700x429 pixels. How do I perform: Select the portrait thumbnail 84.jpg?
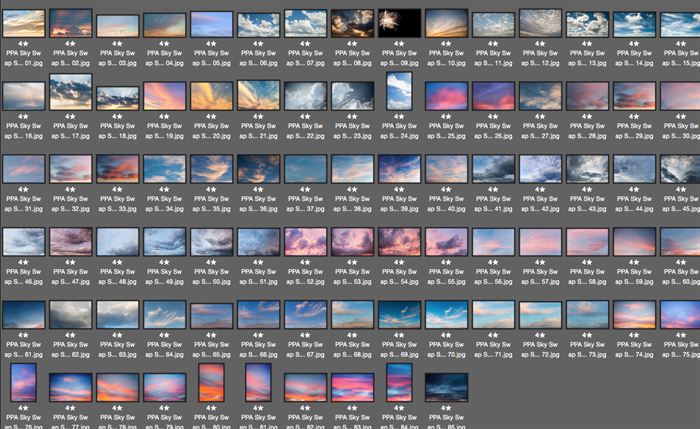399,383
